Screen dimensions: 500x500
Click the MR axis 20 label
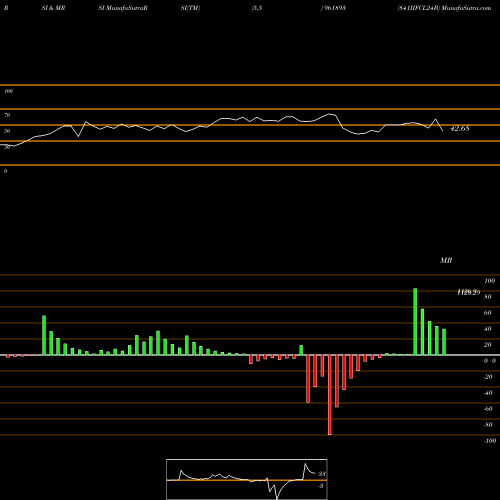[488, 345]
